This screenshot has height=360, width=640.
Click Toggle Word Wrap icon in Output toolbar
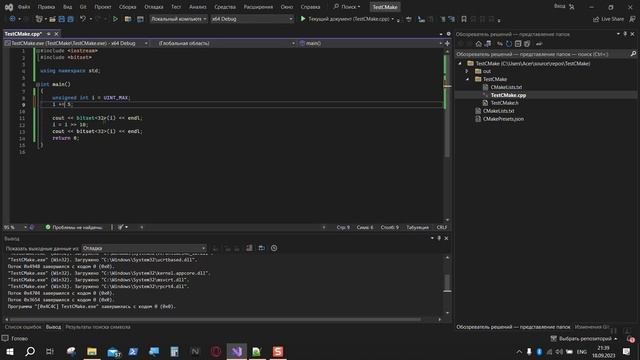tap(262, 248)
